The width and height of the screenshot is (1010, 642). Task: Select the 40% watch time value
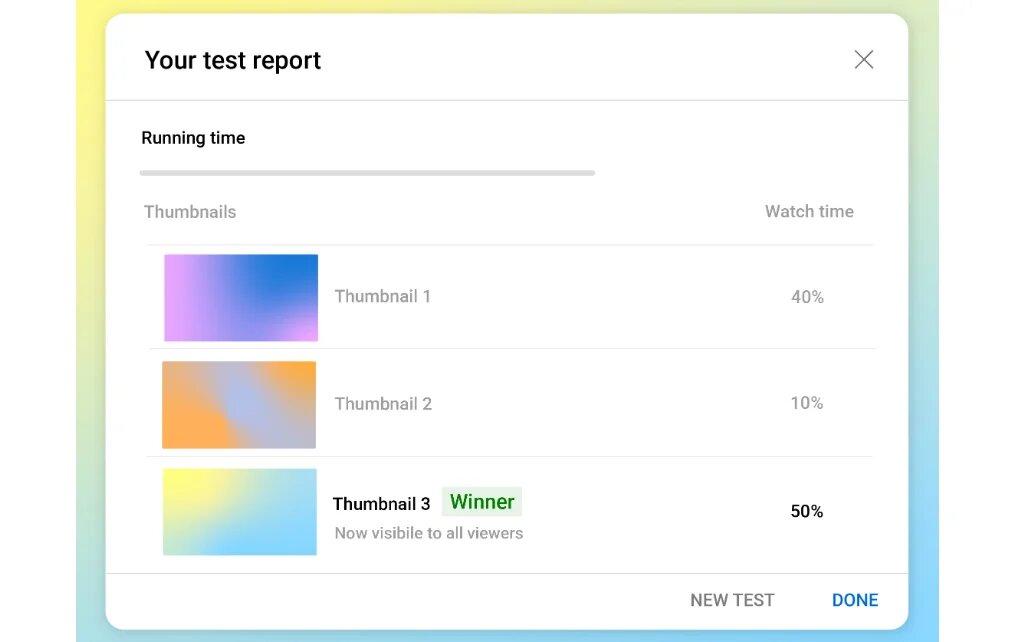pyautogui.click(x=806, y=296)
